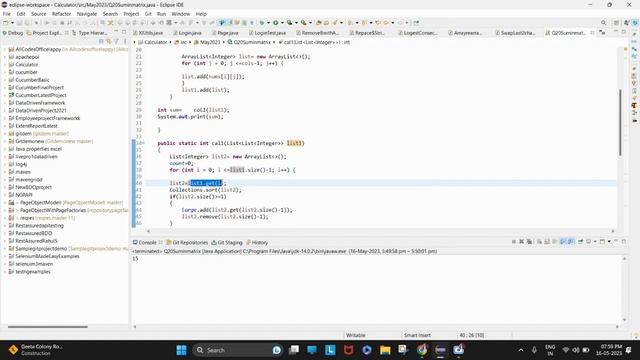Minimize the Console panel
640x360 pixels.
click(616, 242)
